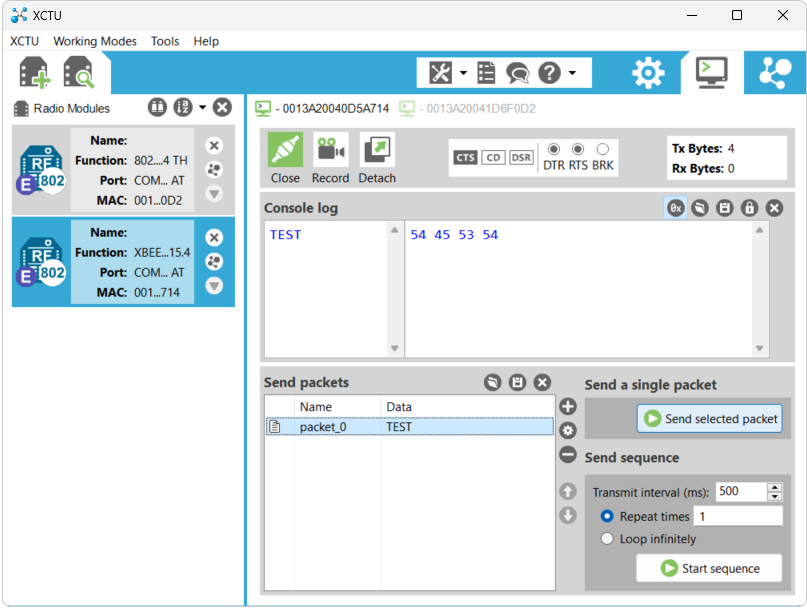Toggle hexadecimal view in Console log
The height and width of the screenshot is (608, 807).
coord(675,208)
